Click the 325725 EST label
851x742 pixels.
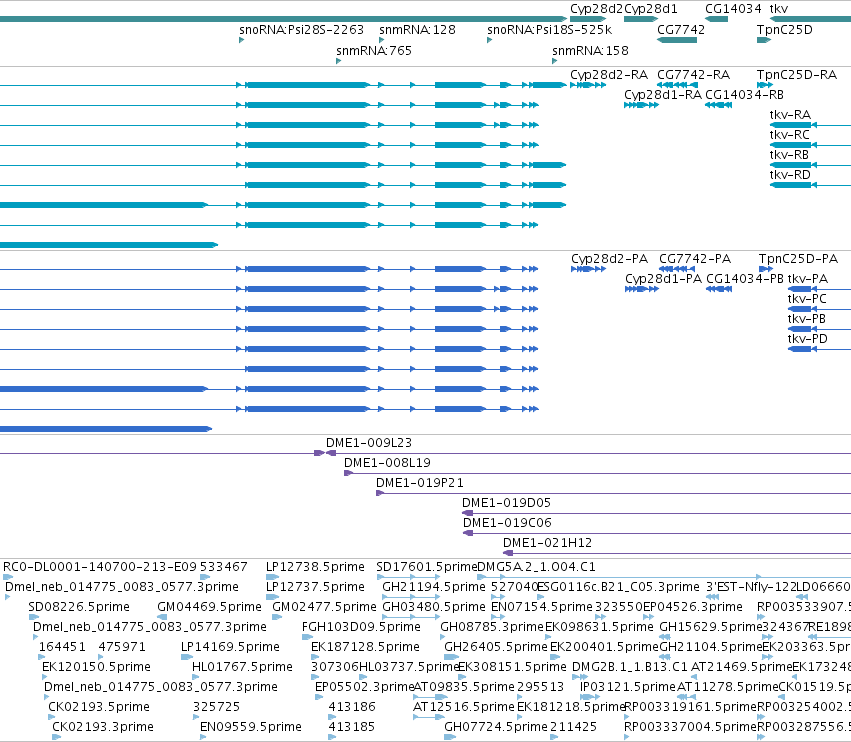pyautogui.click(x=216, y=707)
